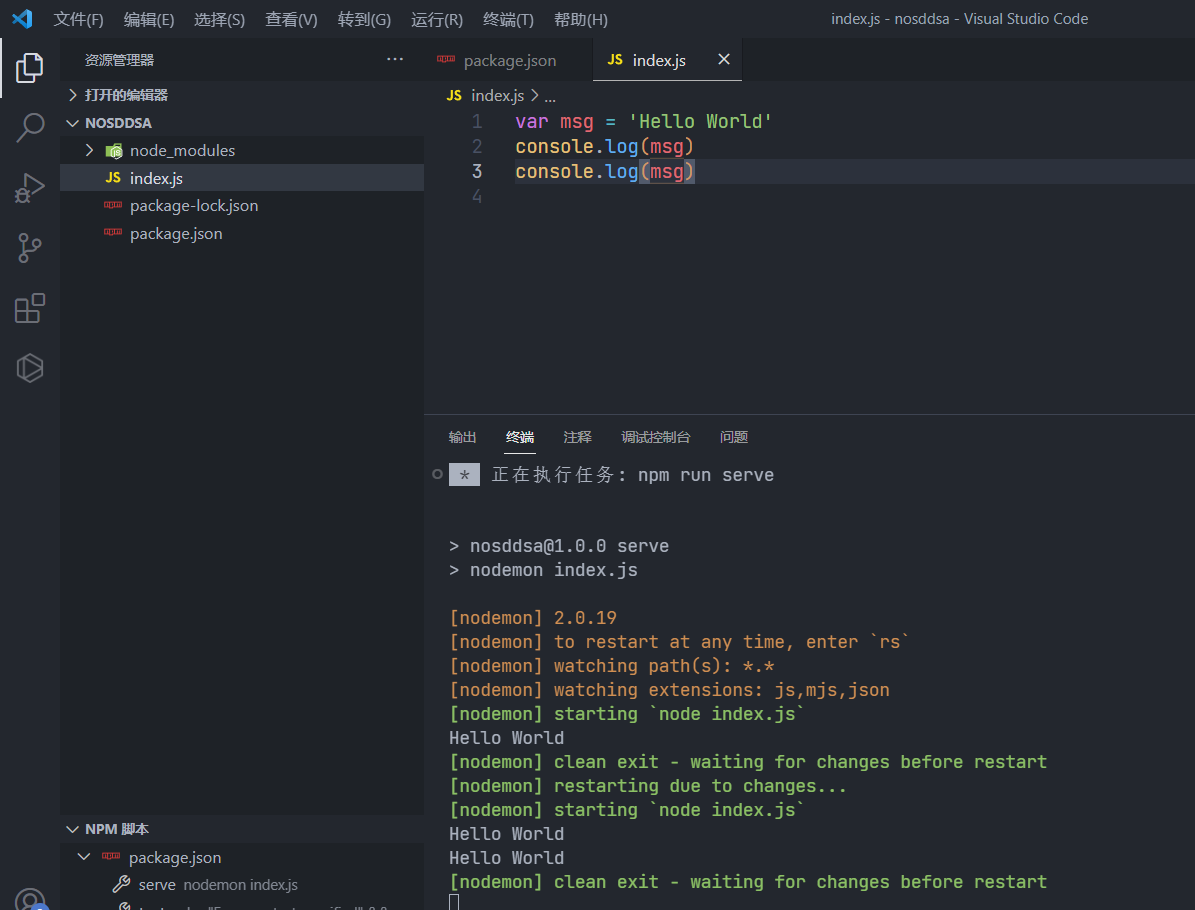The image size is (1195, 910).
Task: Switch to Problems panel tab (问题)
Action: coord(734,437)
